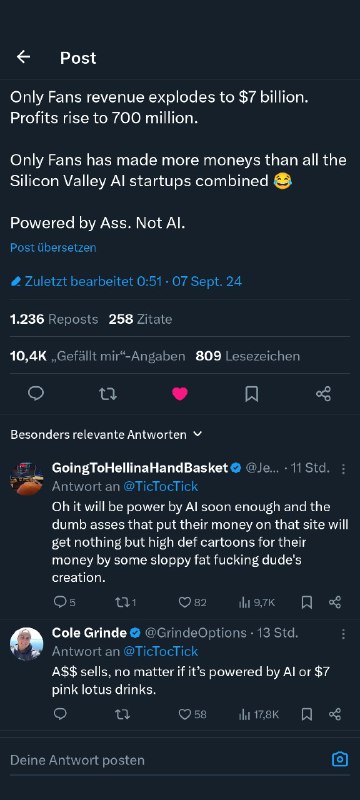Like Cole Grinde's reply with 58 likes
This screenshot has height=800, width=360.
click(192, 714)
